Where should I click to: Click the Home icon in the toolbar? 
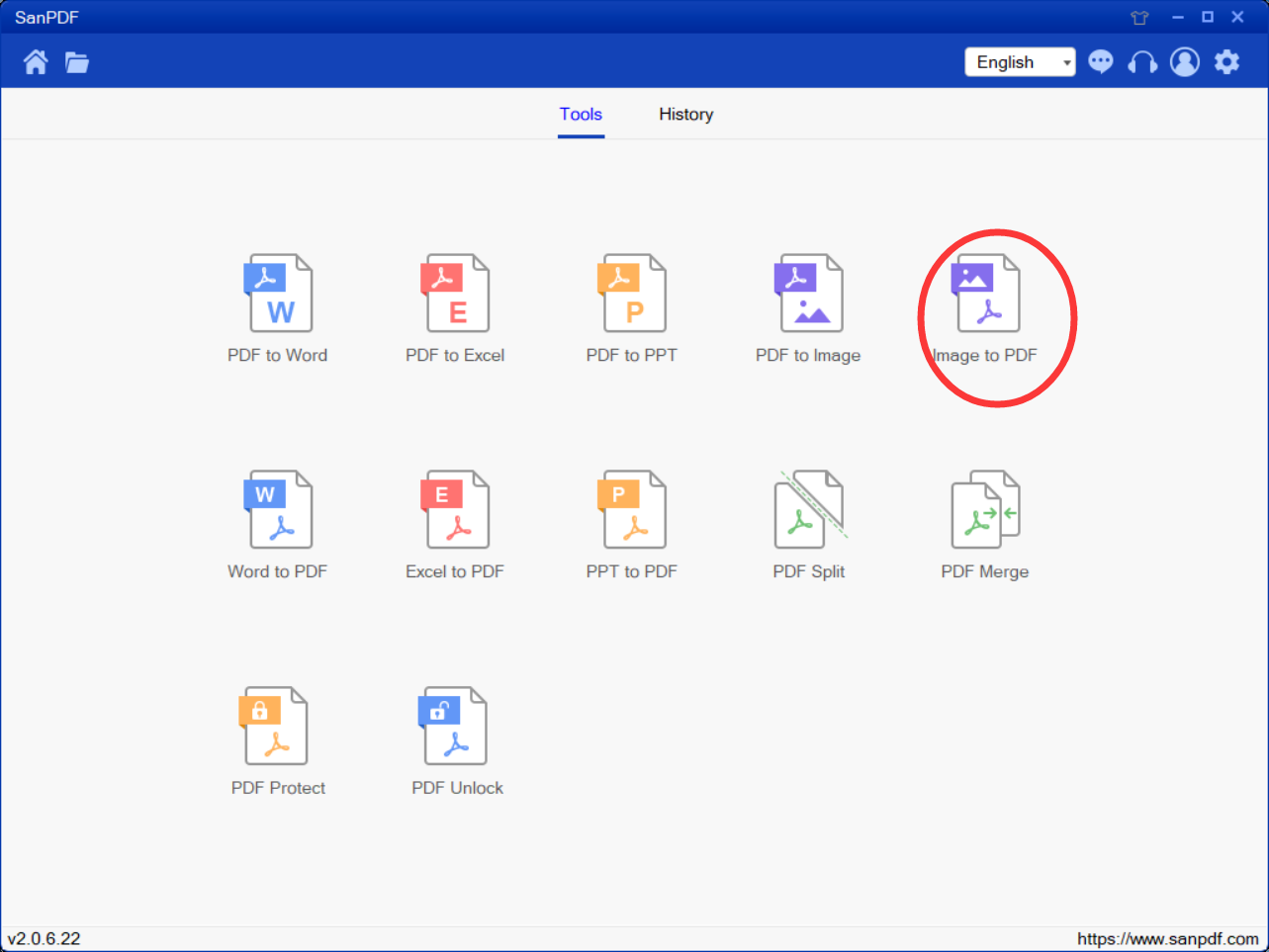35,61
